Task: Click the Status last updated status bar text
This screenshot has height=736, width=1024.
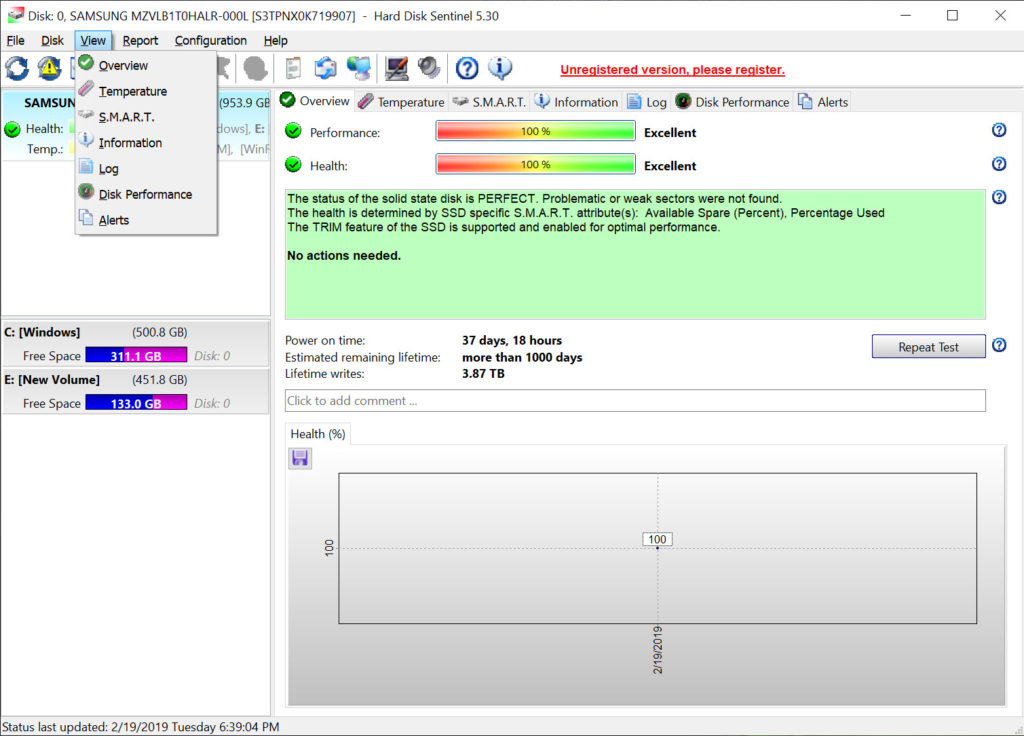Action: pos(140,727)
